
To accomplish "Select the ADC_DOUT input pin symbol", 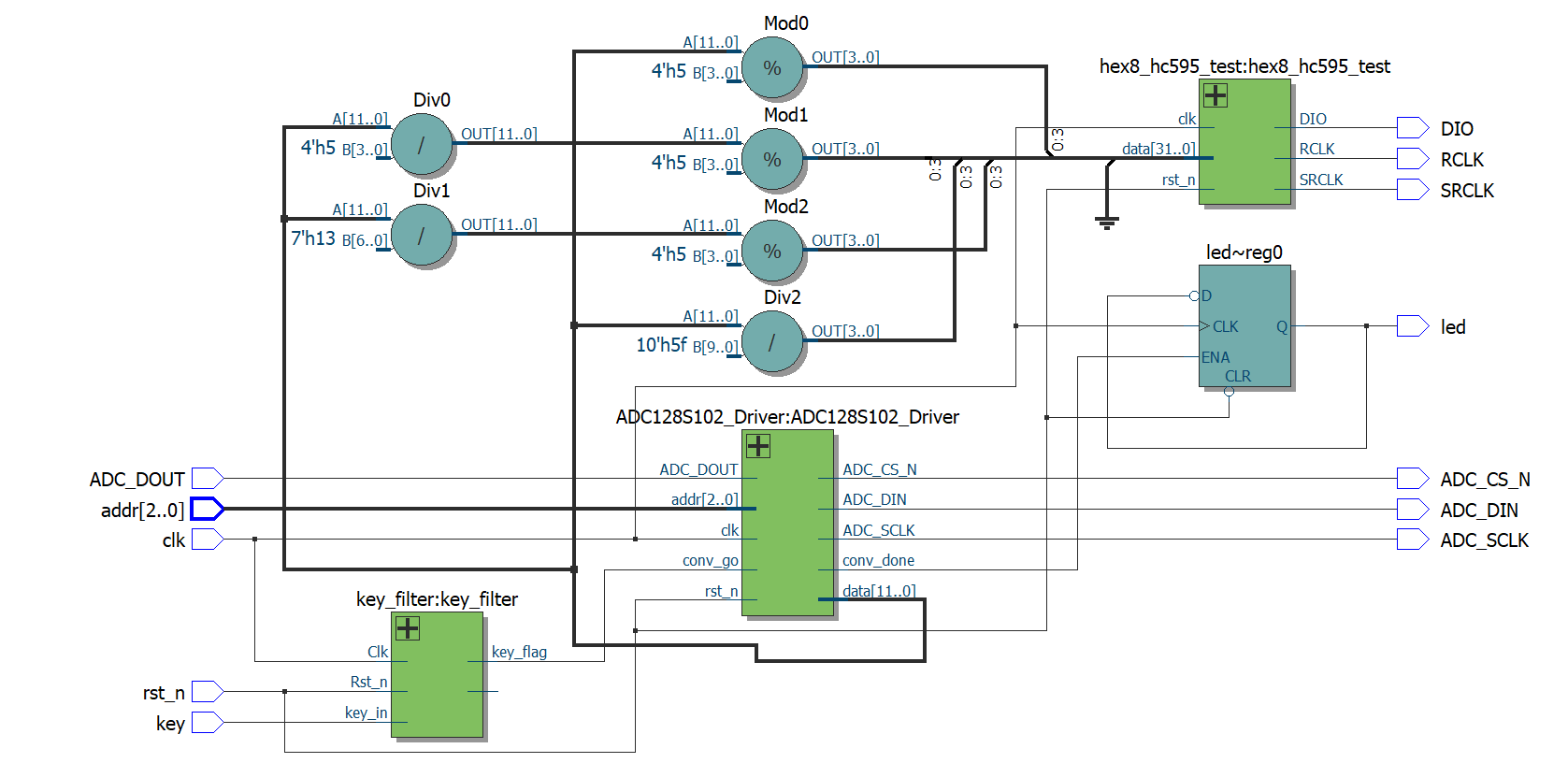I will click(x=208, y=479).
